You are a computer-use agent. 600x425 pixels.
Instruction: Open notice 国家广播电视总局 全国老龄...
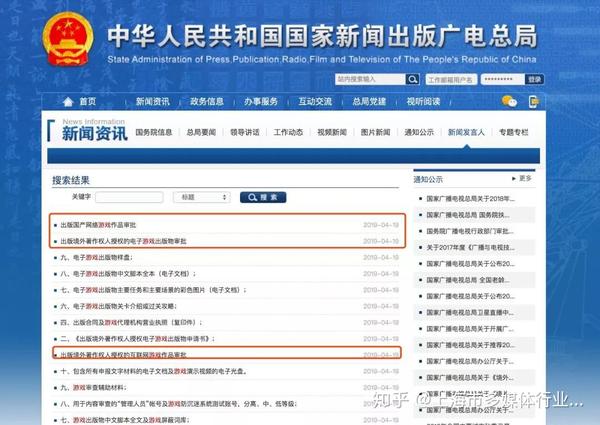click(468, 280)
